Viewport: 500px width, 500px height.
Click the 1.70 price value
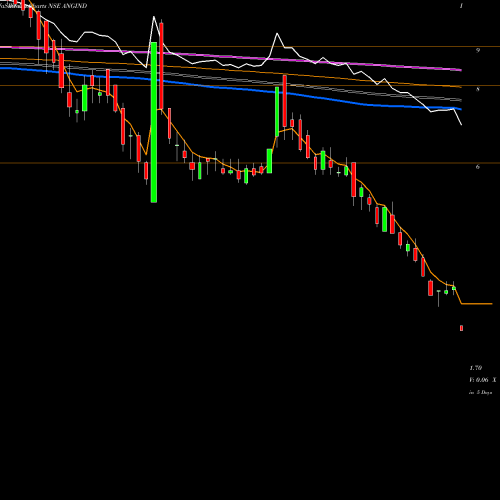click(x=476, y=368)
